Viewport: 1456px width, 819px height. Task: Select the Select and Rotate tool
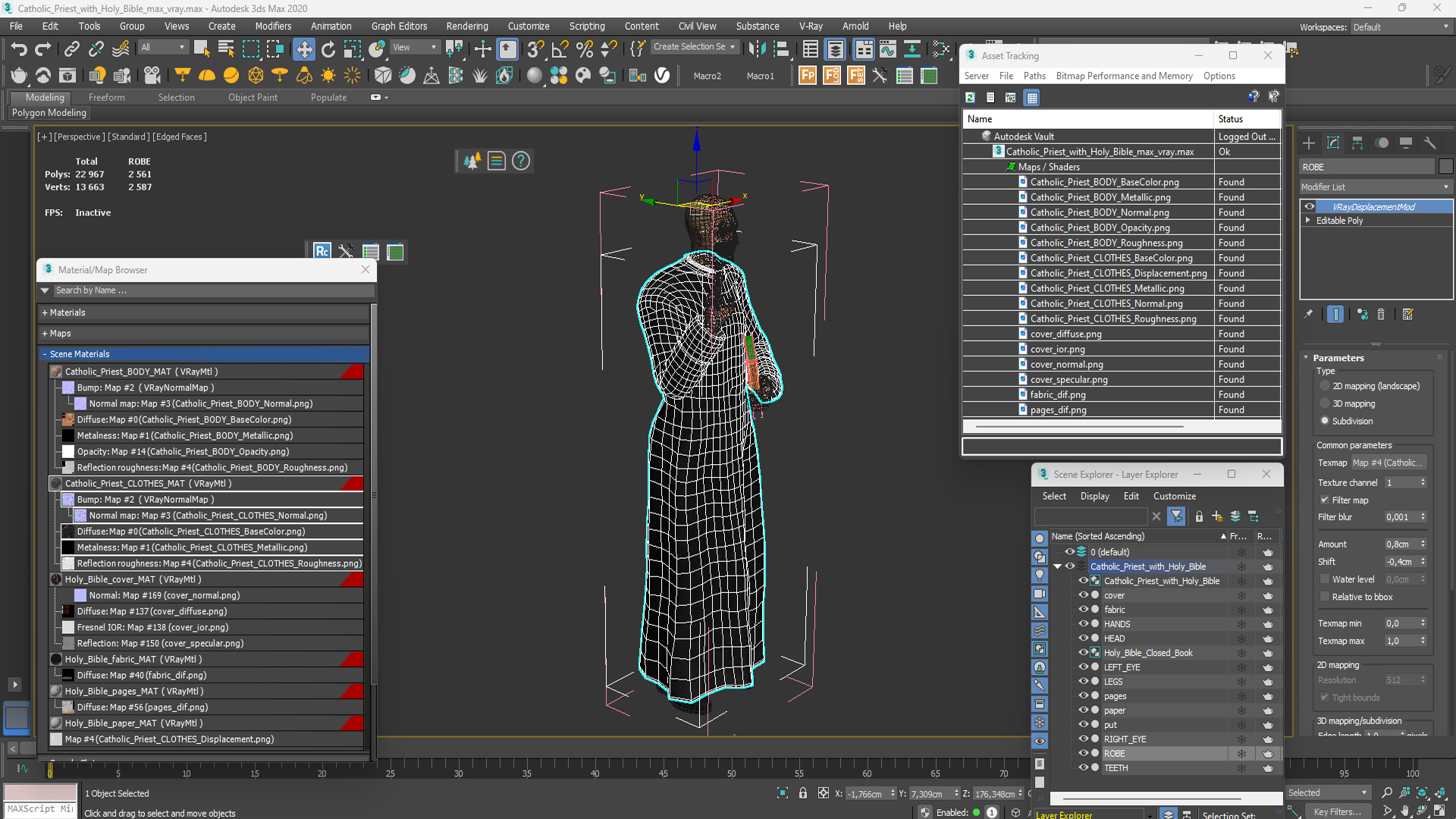click(328, 49)
